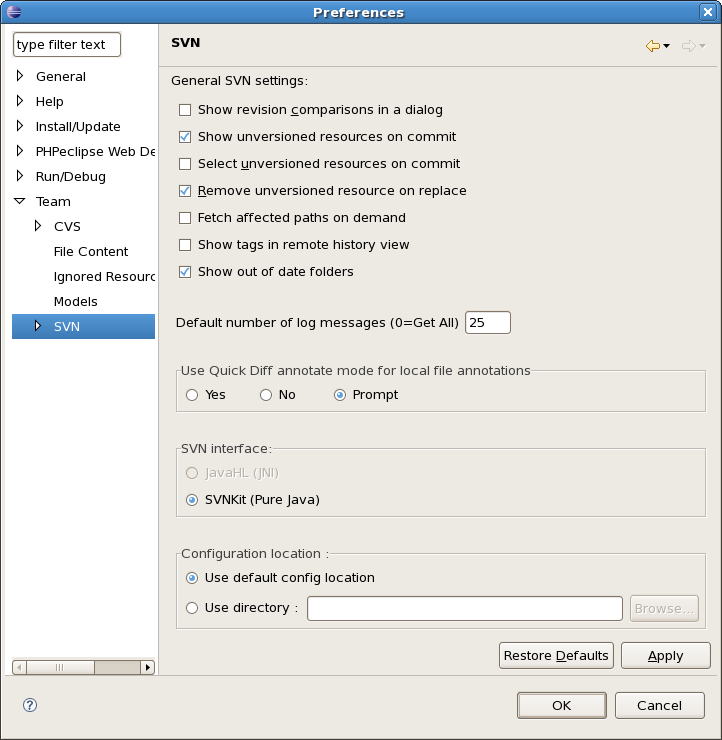Click the Cancel button

point(660,706)
